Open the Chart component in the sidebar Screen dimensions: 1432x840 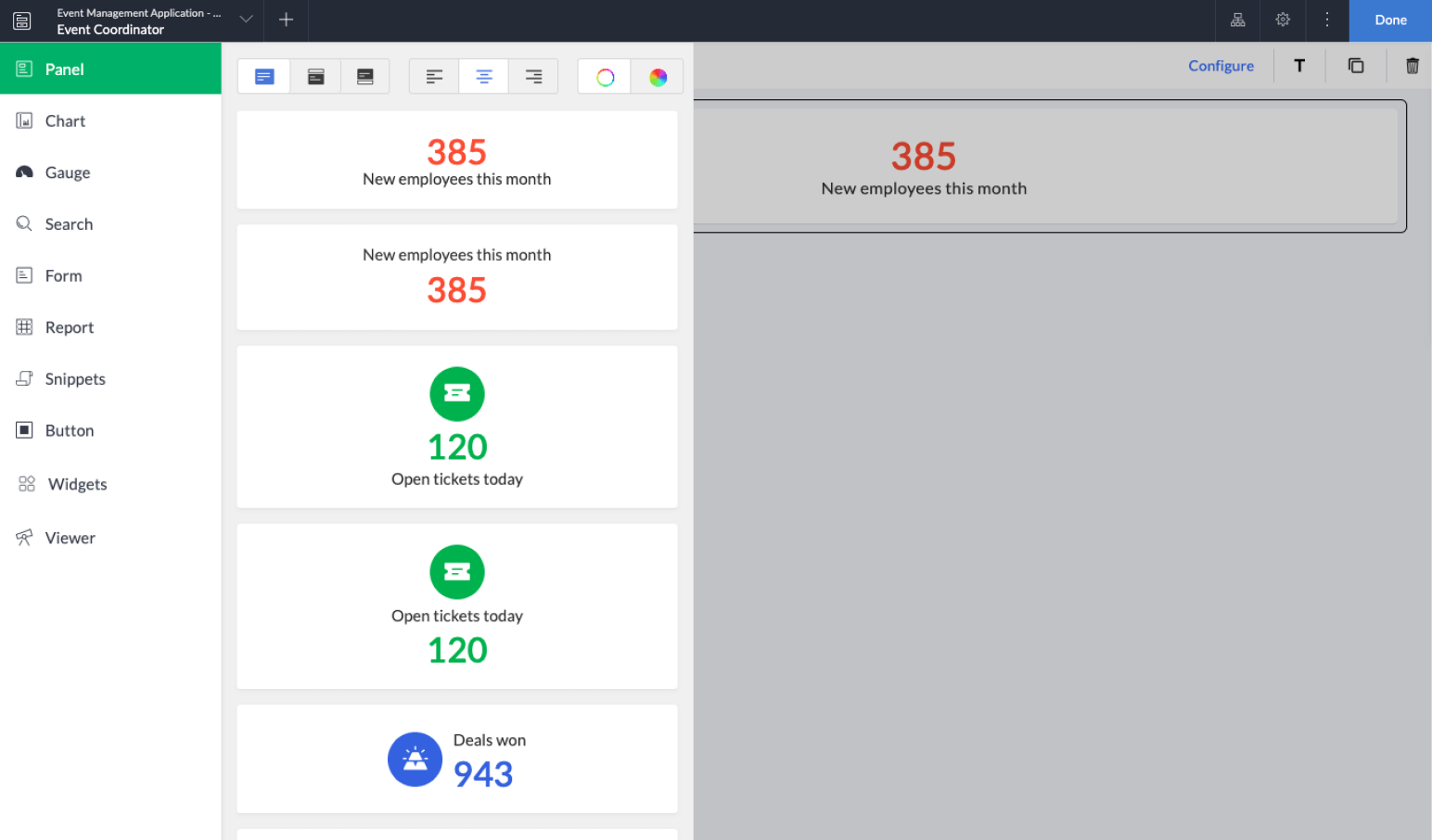coord(65,121)
